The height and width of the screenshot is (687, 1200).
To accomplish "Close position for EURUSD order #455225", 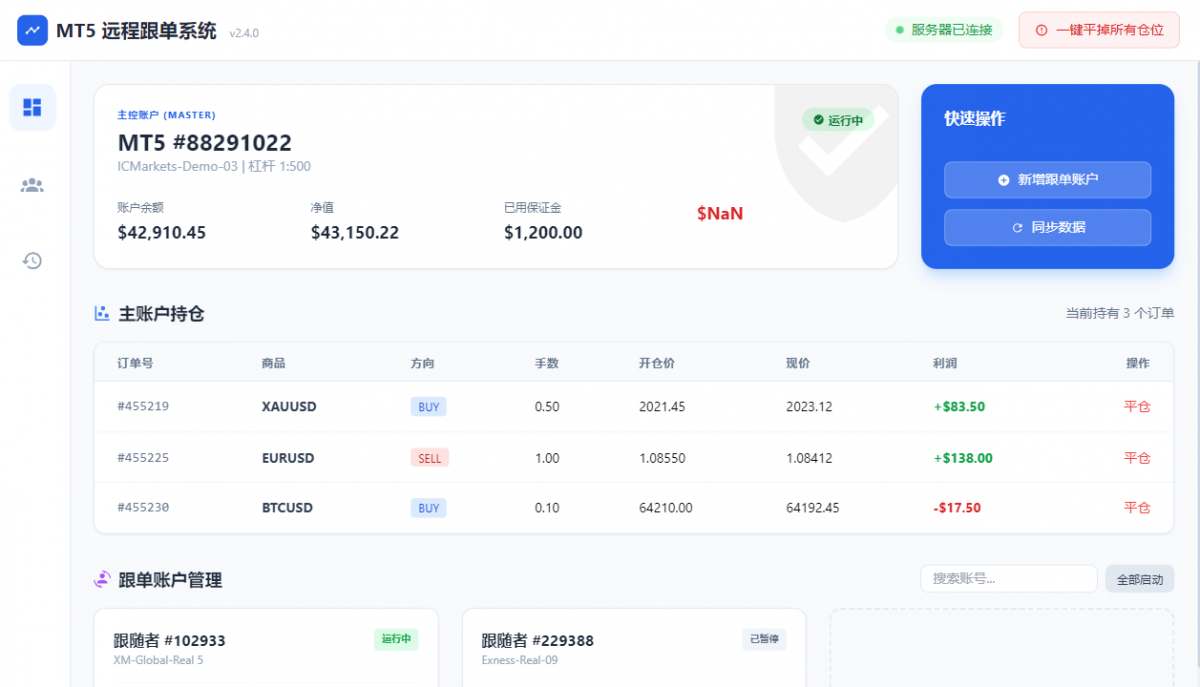I will [1137, 458].
